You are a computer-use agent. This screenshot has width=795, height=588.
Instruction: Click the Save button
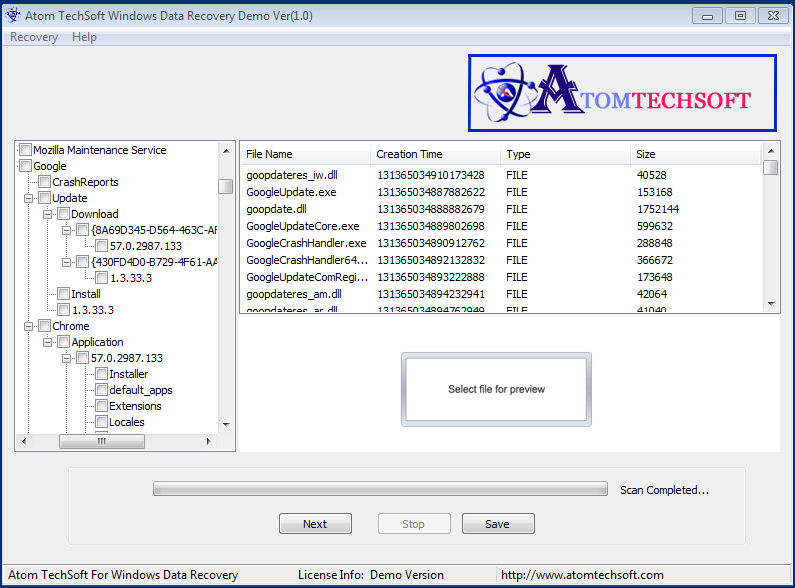tap(497, 524)
